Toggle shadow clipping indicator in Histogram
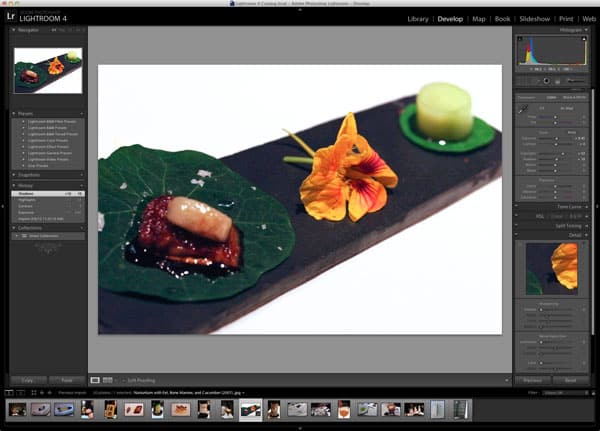This screenshot has width=600, height=431. (x=521, y=40)
